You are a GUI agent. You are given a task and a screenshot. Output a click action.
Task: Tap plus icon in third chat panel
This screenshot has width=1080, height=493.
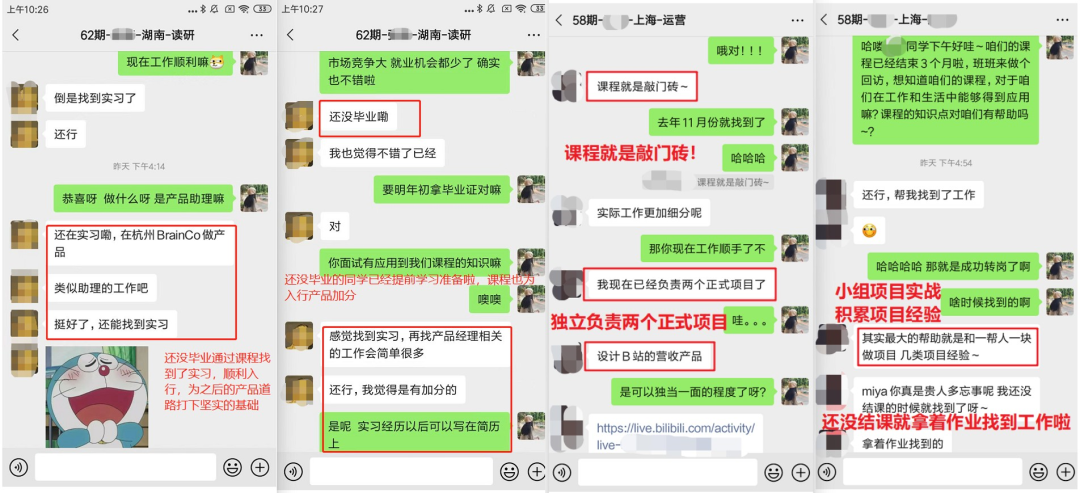(800, 472)
